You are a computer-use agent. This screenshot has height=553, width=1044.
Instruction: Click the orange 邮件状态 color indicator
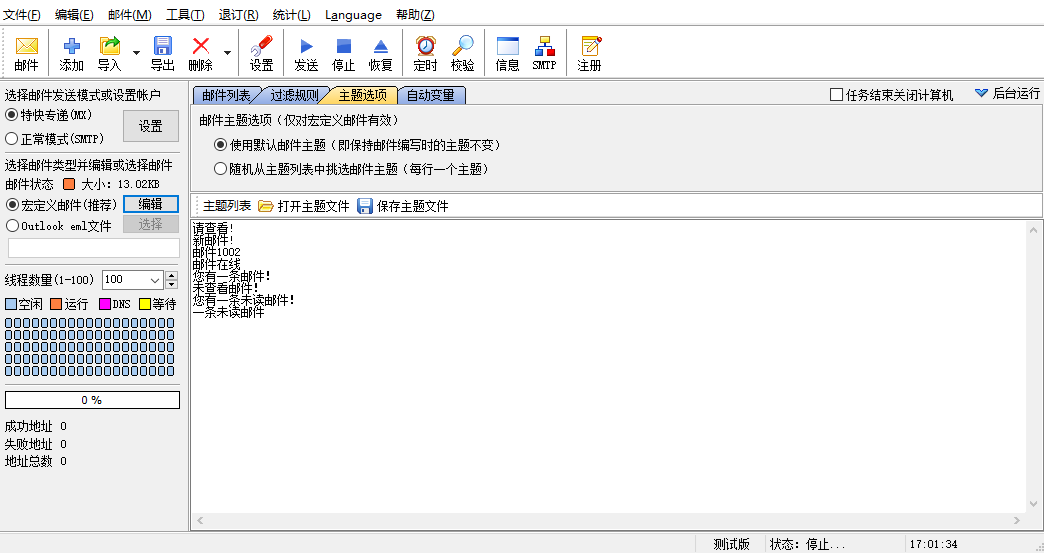[69, 184]
